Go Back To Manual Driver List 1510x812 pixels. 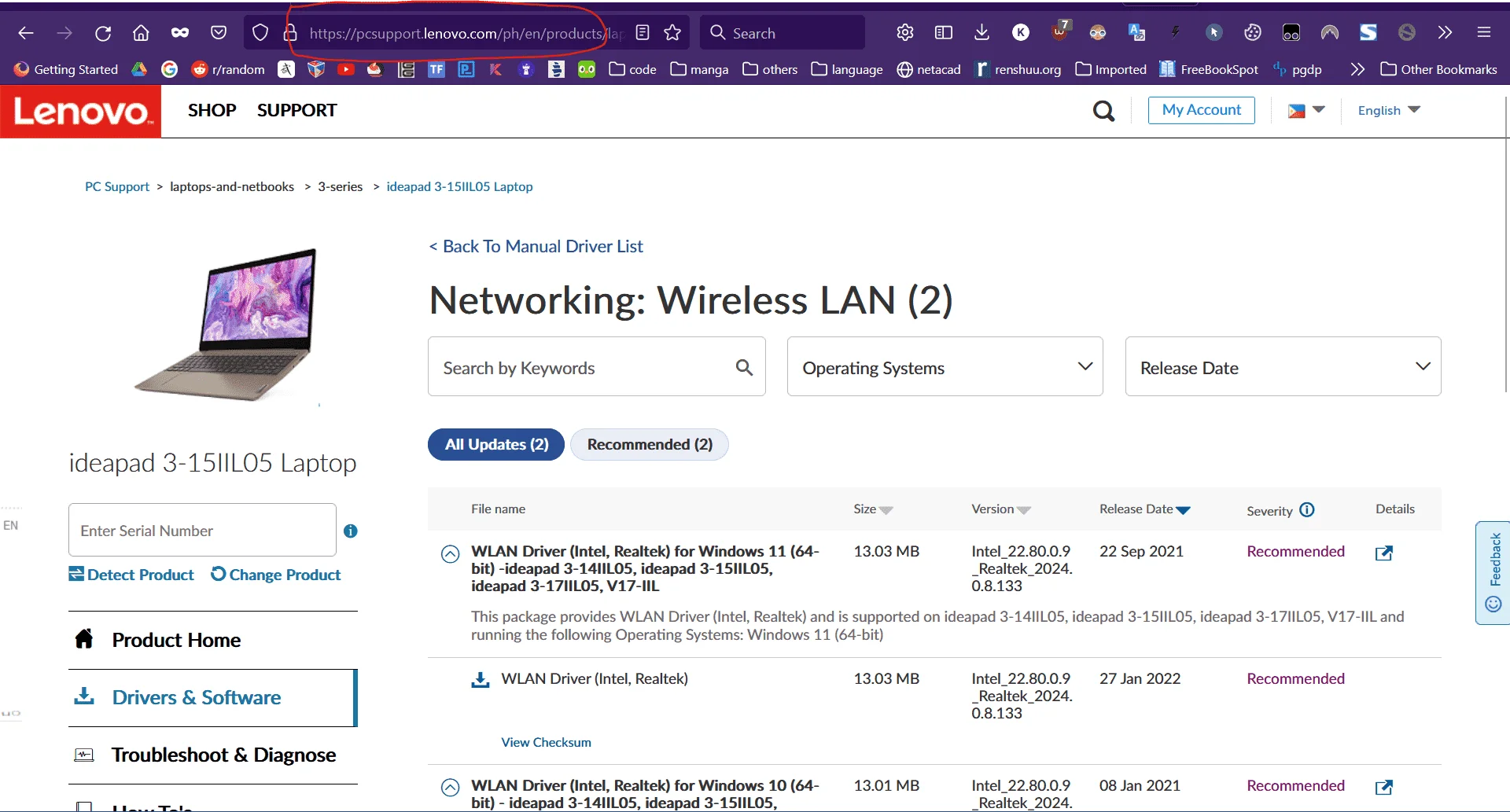(x=536, y=246)
